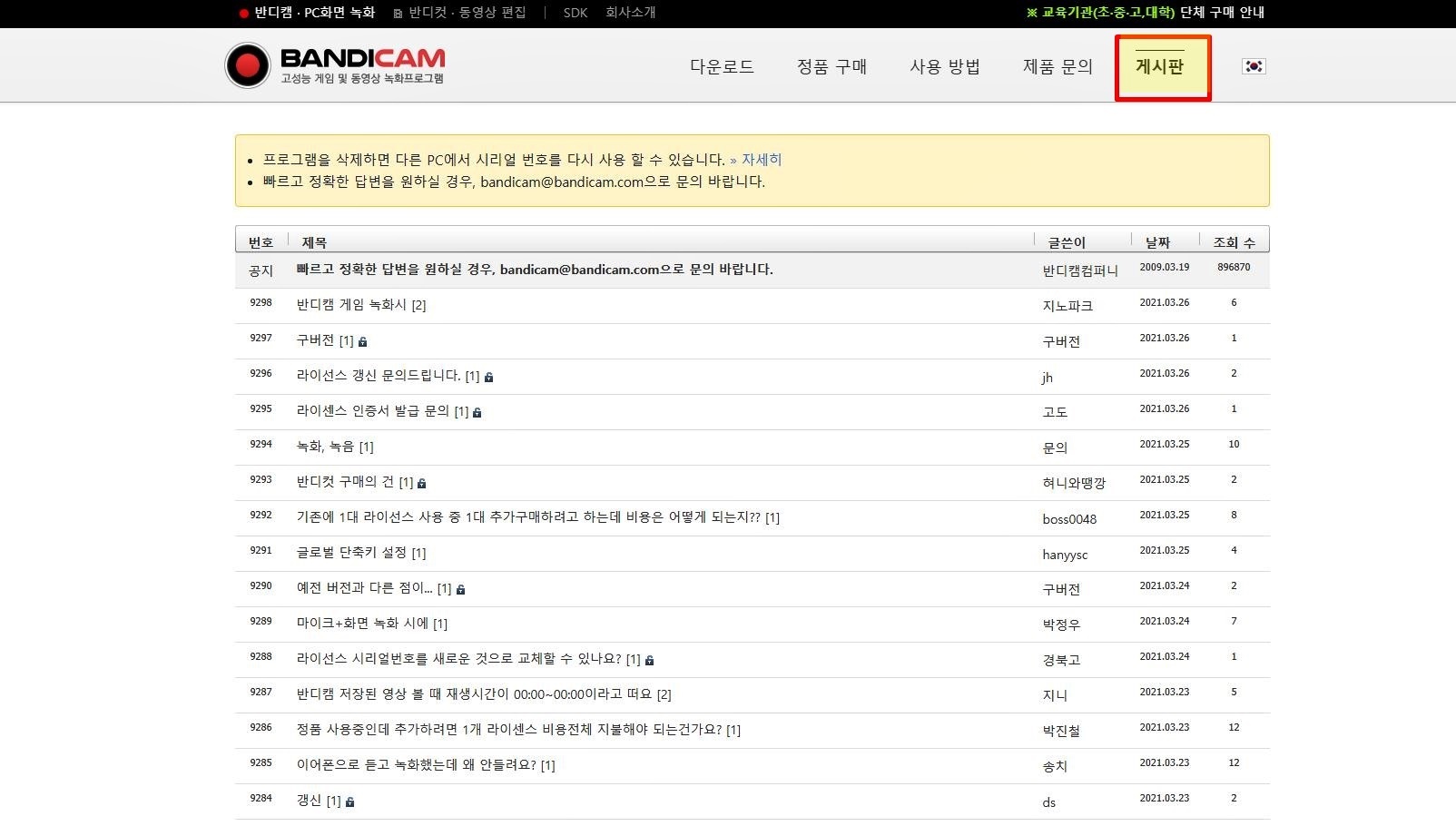Click the 조회 수 column header
1456x826 pixels.
(x=1235, y=242)
